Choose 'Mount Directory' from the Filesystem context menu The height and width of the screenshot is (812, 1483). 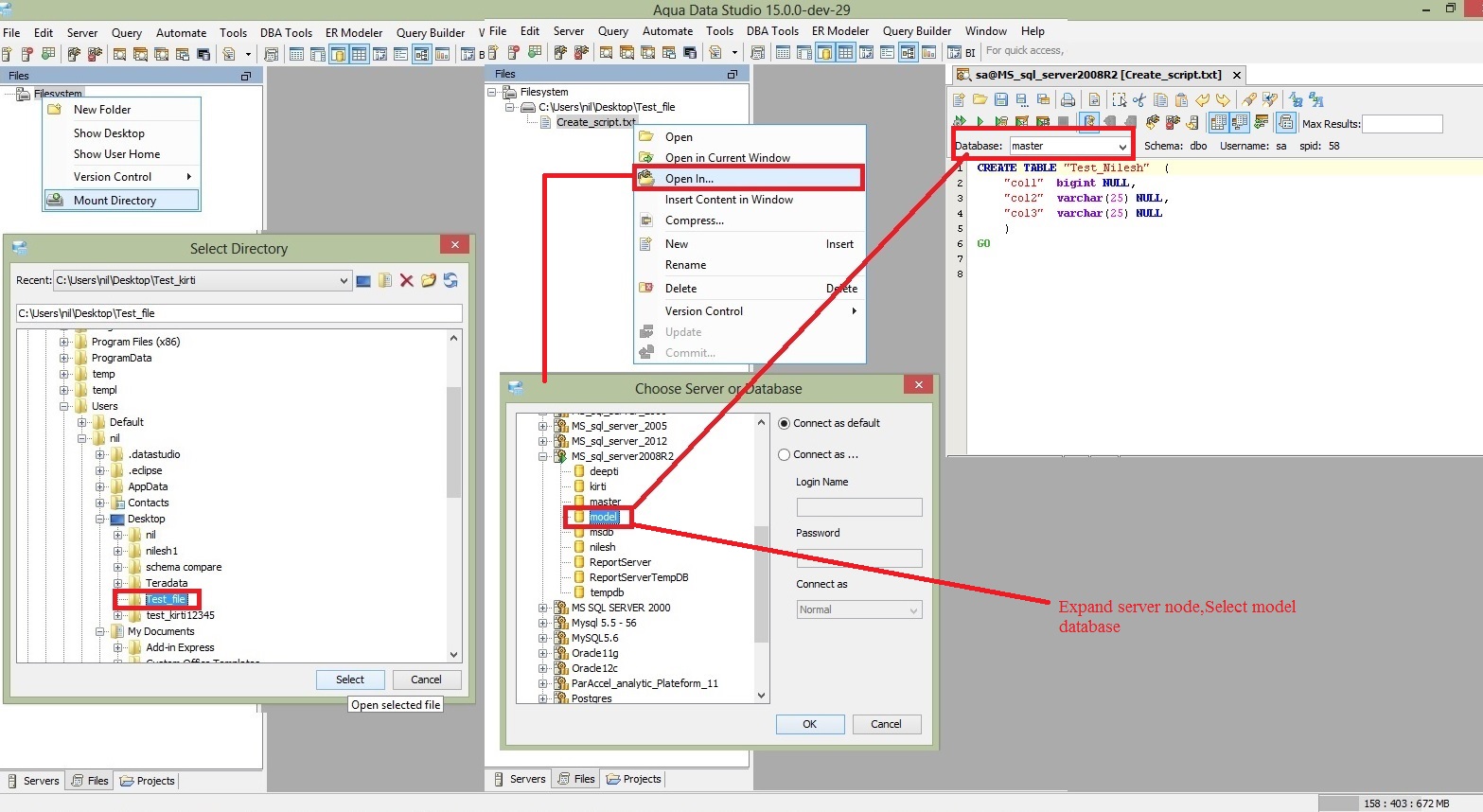(122, 200)
